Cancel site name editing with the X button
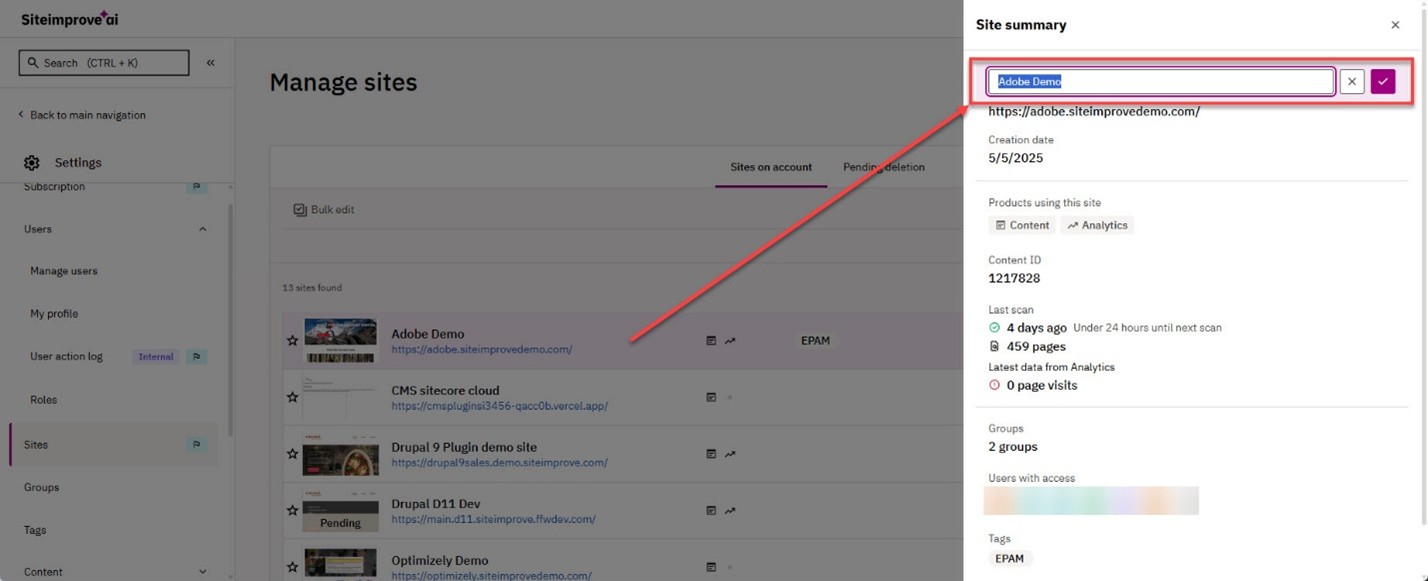 [1352, 82]
